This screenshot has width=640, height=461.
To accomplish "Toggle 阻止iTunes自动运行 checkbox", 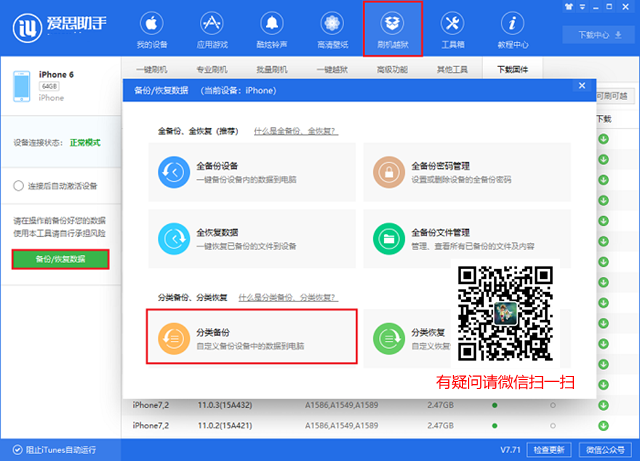I will point(17,450).
